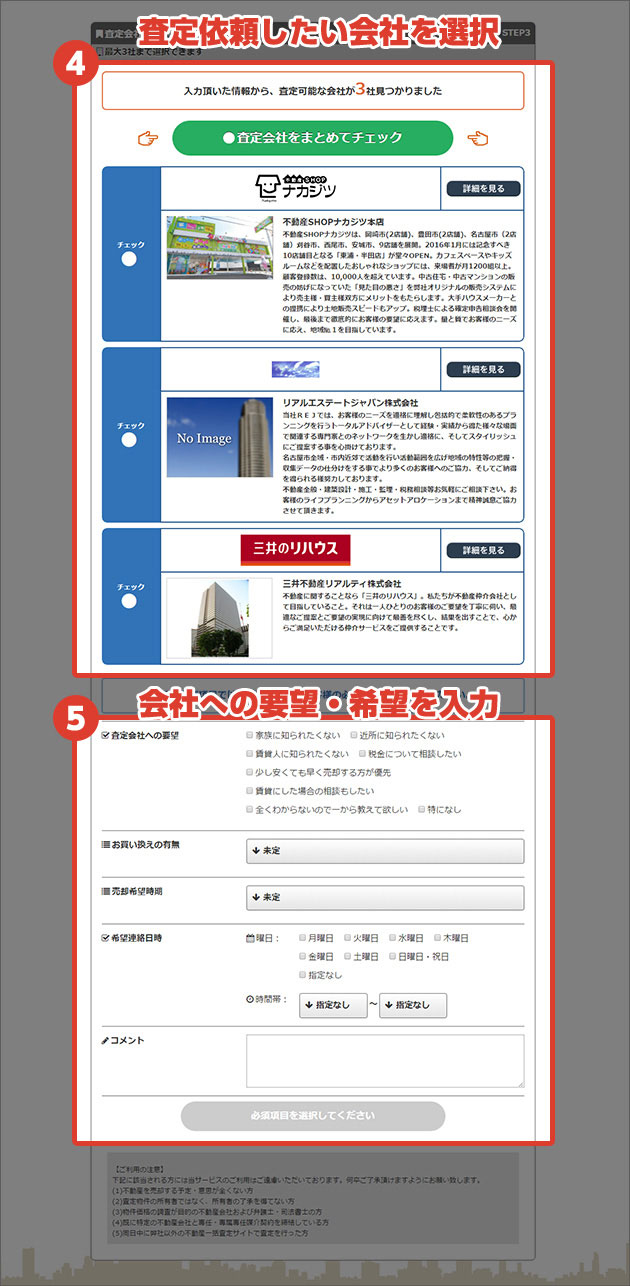Image resolution: width=630 pixels, height=1286 pixels.
Task: Open 詳細を見る for 三井のリハウス
Action: click(x=483, y=550)
